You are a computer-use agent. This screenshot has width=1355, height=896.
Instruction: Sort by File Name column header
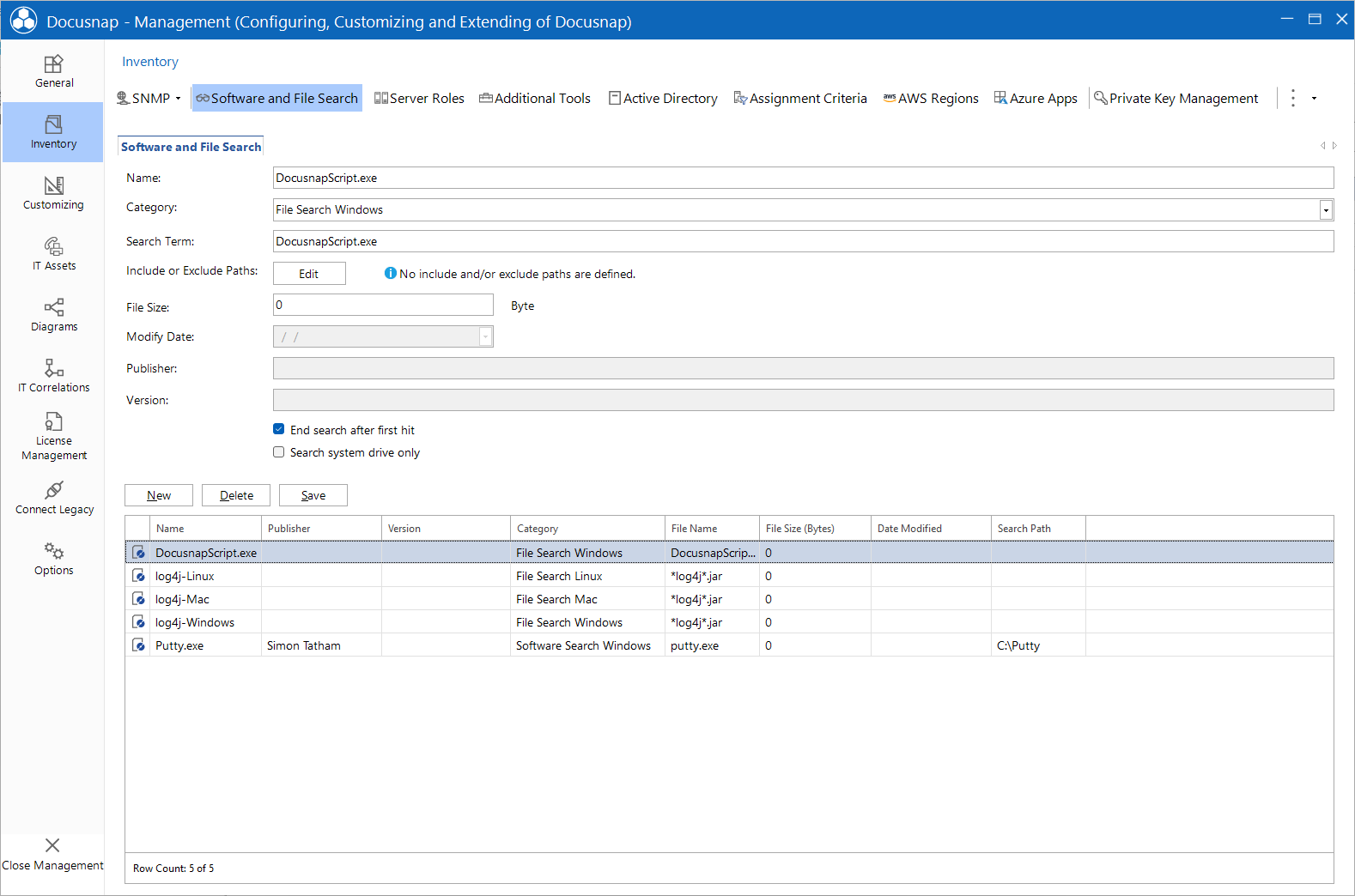point(712,529)
